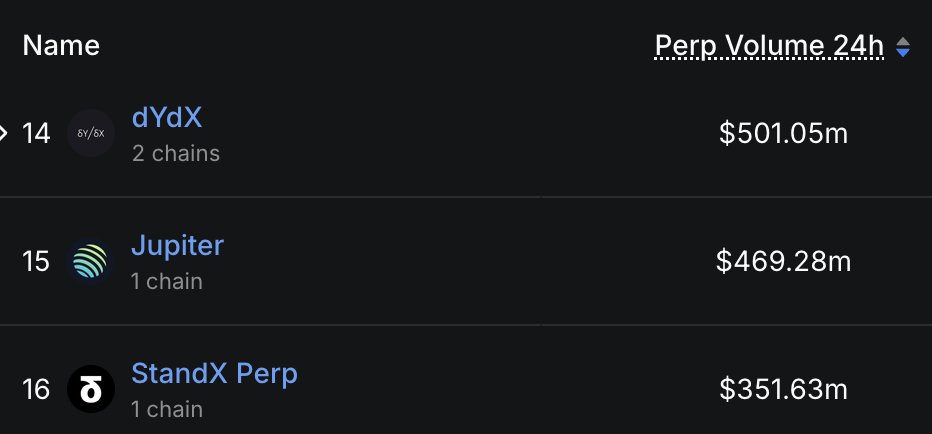Open the Jupiter protocol link
The height and width of the screenshot is (434, 932).
(177, 245)
